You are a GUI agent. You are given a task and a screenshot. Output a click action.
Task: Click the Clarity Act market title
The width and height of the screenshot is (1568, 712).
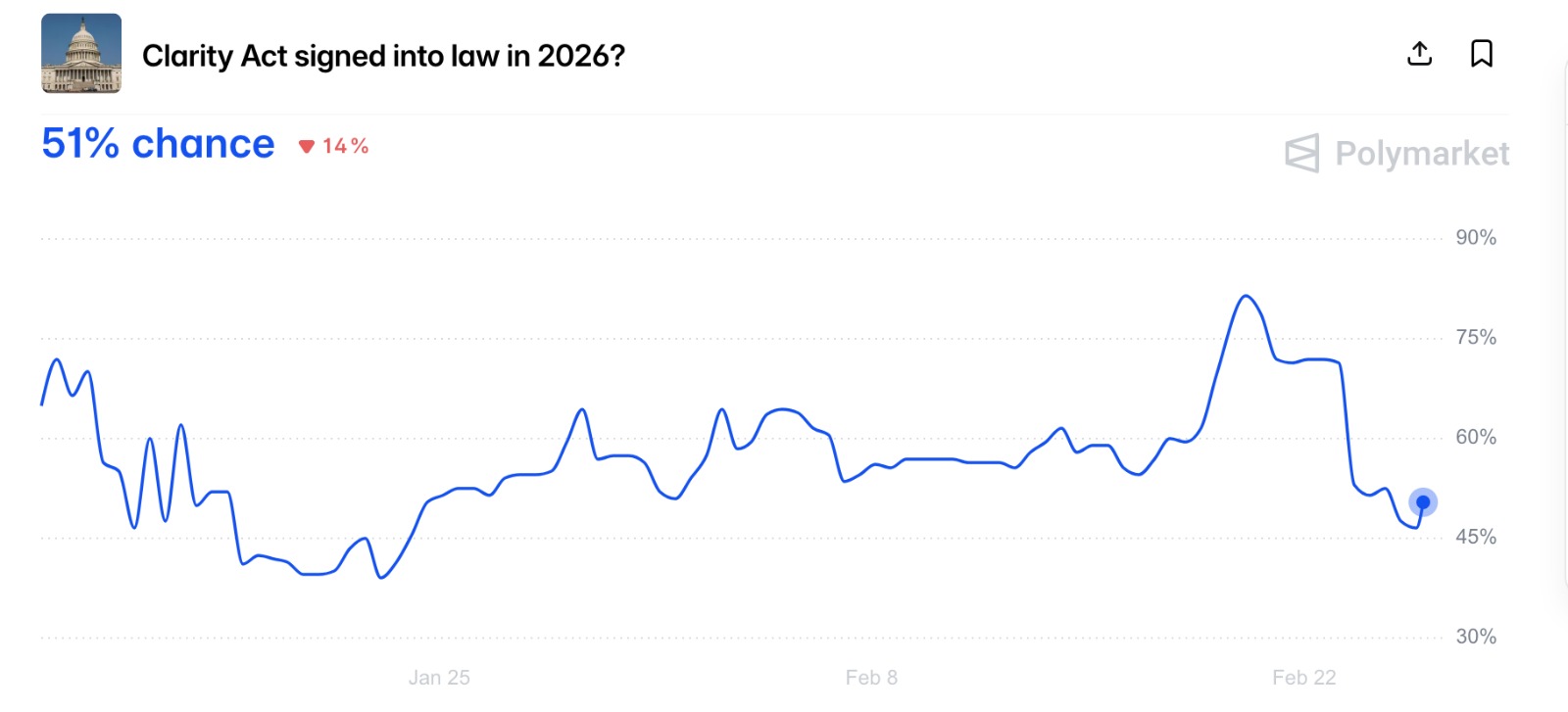pyautogui.click(x=383, y=56)
